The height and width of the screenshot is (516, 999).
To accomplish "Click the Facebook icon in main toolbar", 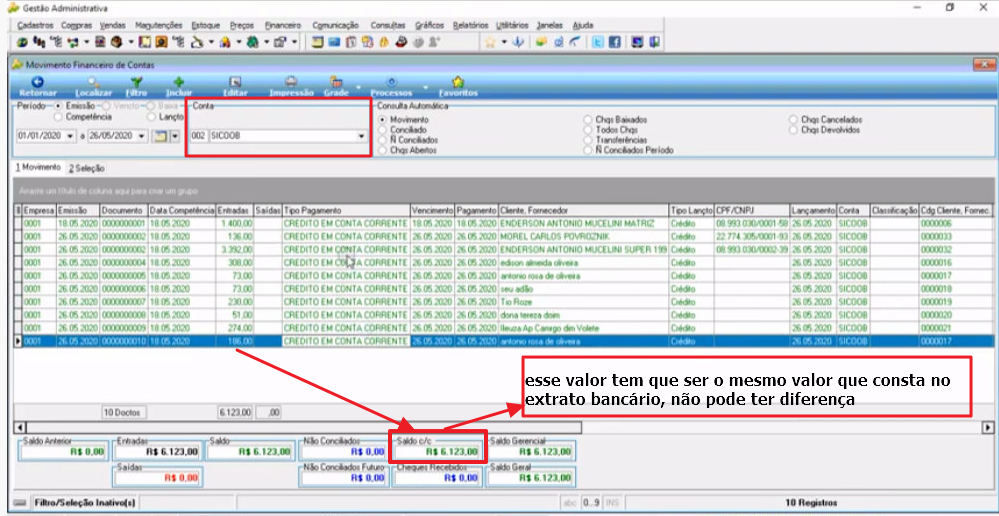I will coord(614,42).
